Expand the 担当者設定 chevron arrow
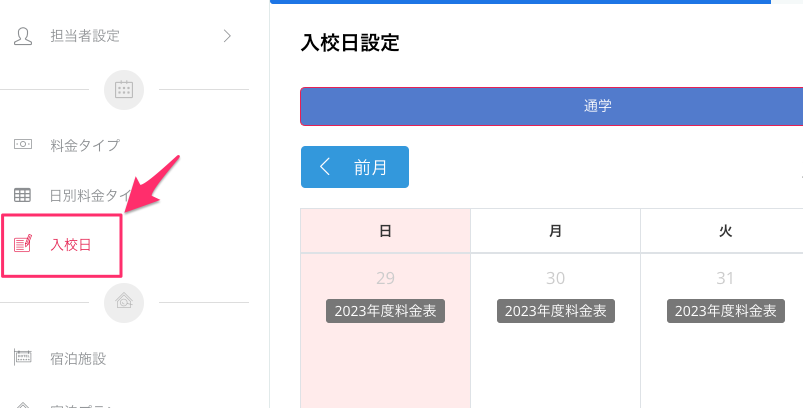The image size is (803, 408). pos(227,36)
